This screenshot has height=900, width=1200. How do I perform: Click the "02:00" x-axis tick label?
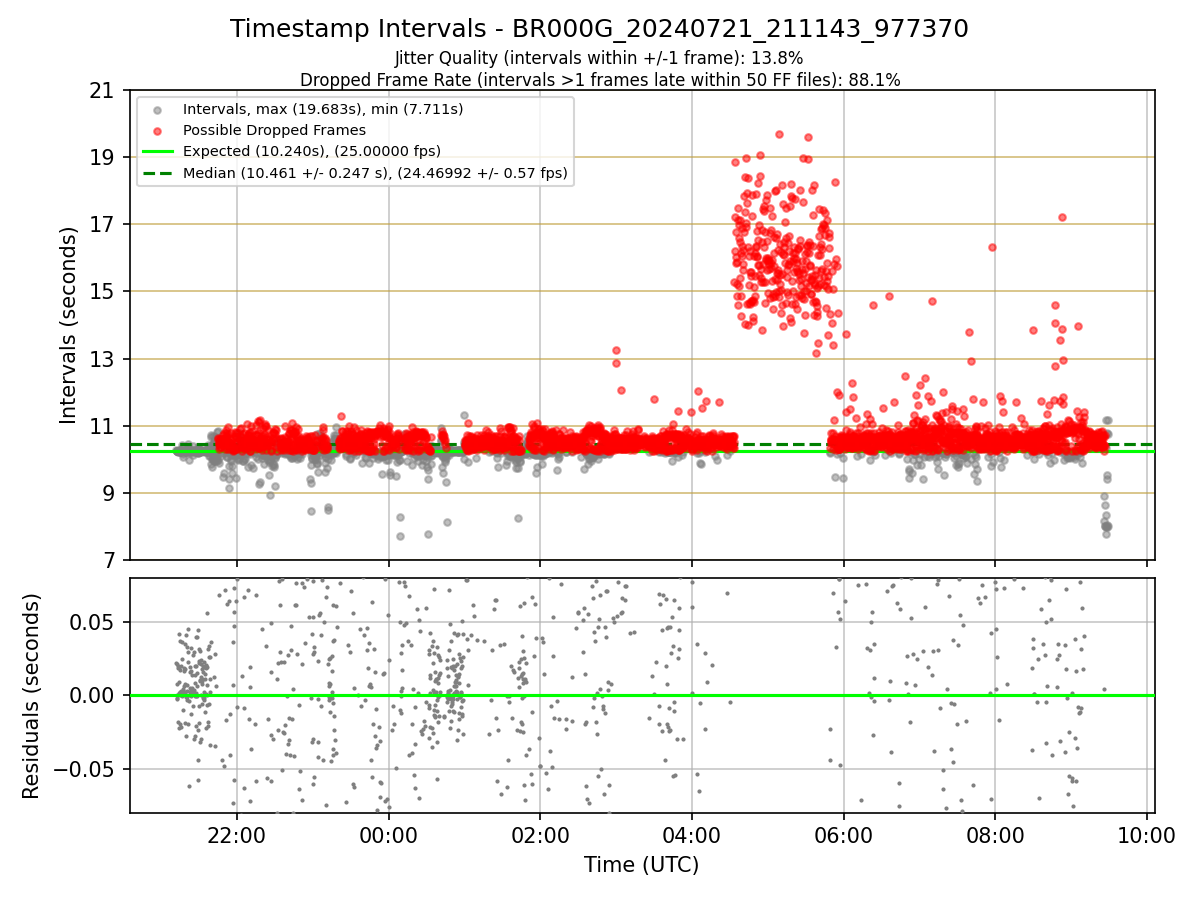click(540, 833)
